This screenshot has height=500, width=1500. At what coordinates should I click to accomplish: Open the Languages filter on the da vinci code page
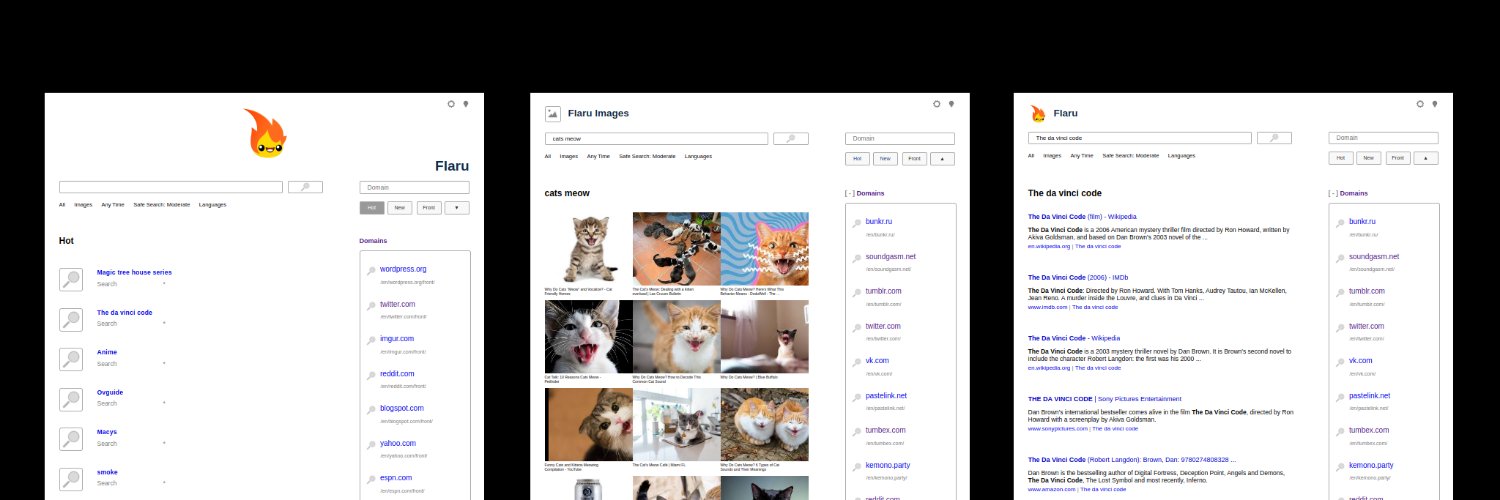[1181, 156]
